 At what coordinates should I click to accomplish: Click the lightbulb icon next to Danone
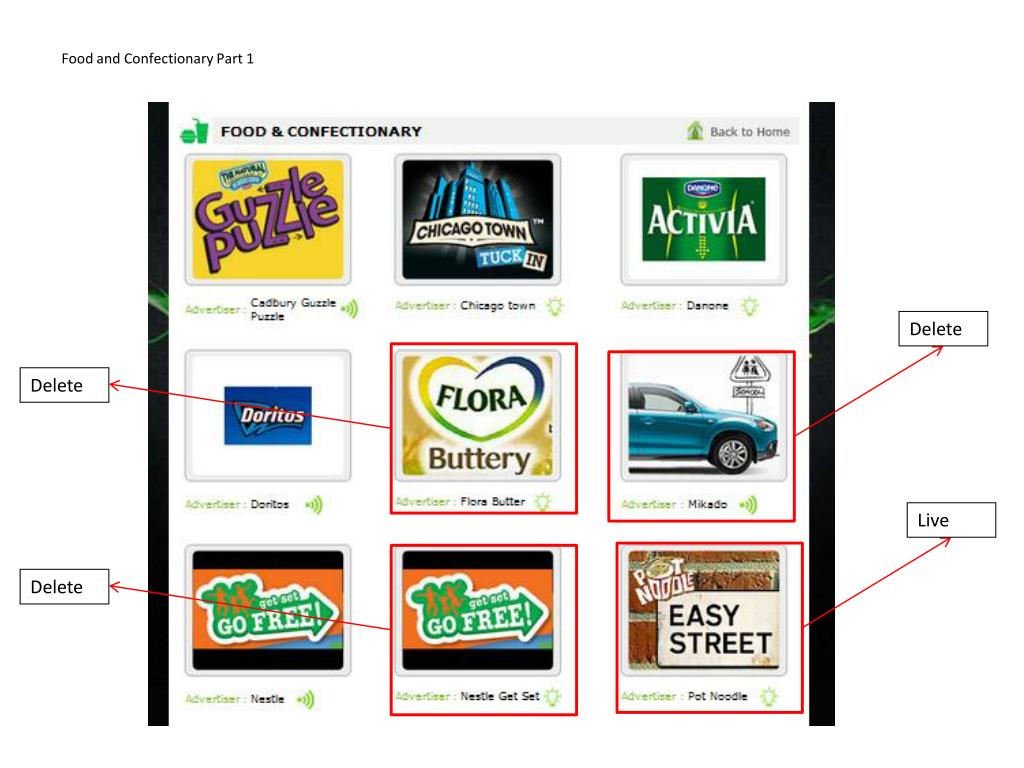click(x=750, y=306)
